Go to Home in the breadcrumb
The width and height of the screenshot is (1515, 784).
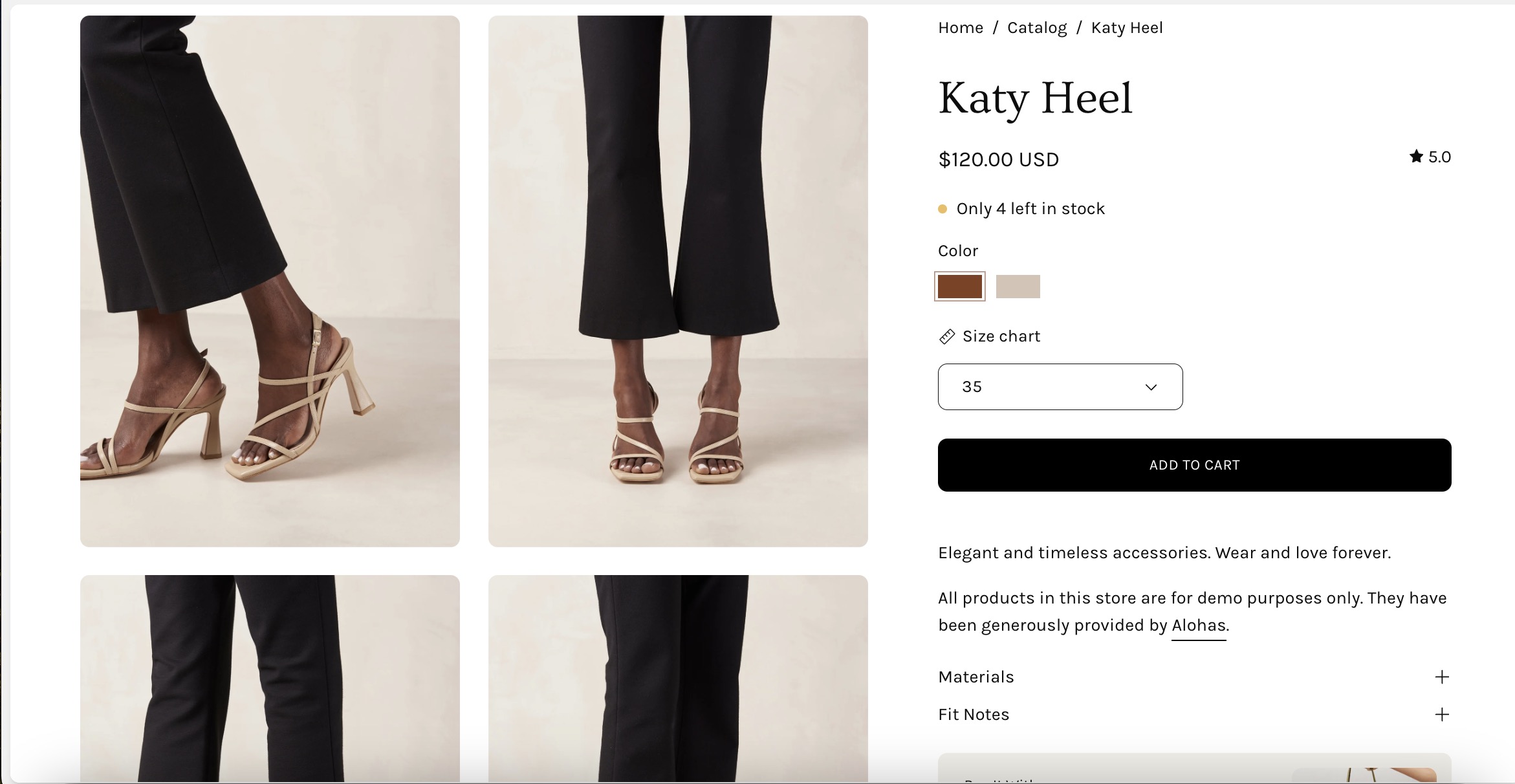[x=961, y=28]
